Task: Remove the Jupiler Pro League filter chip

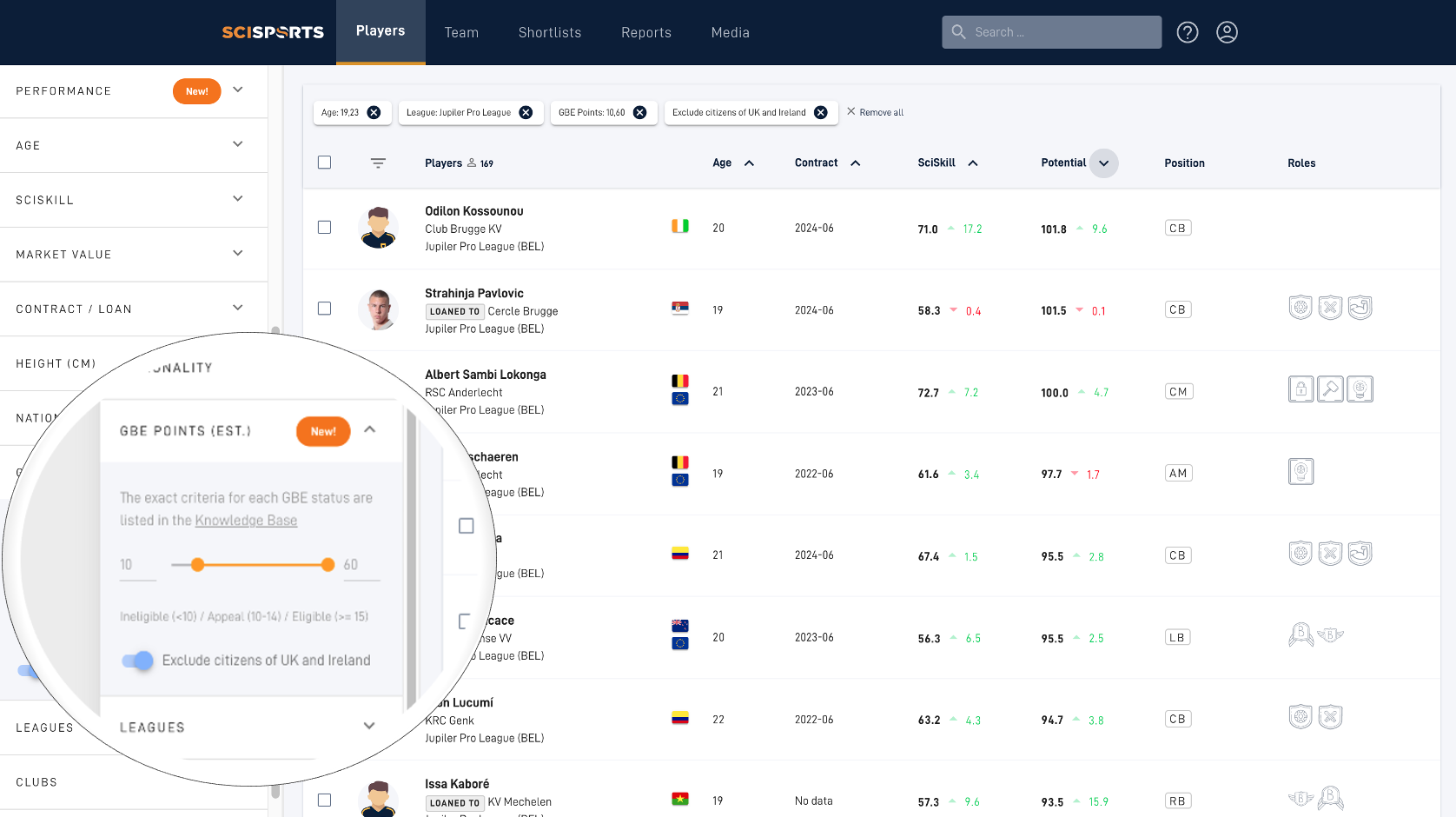Action: (x=526, y=112)
